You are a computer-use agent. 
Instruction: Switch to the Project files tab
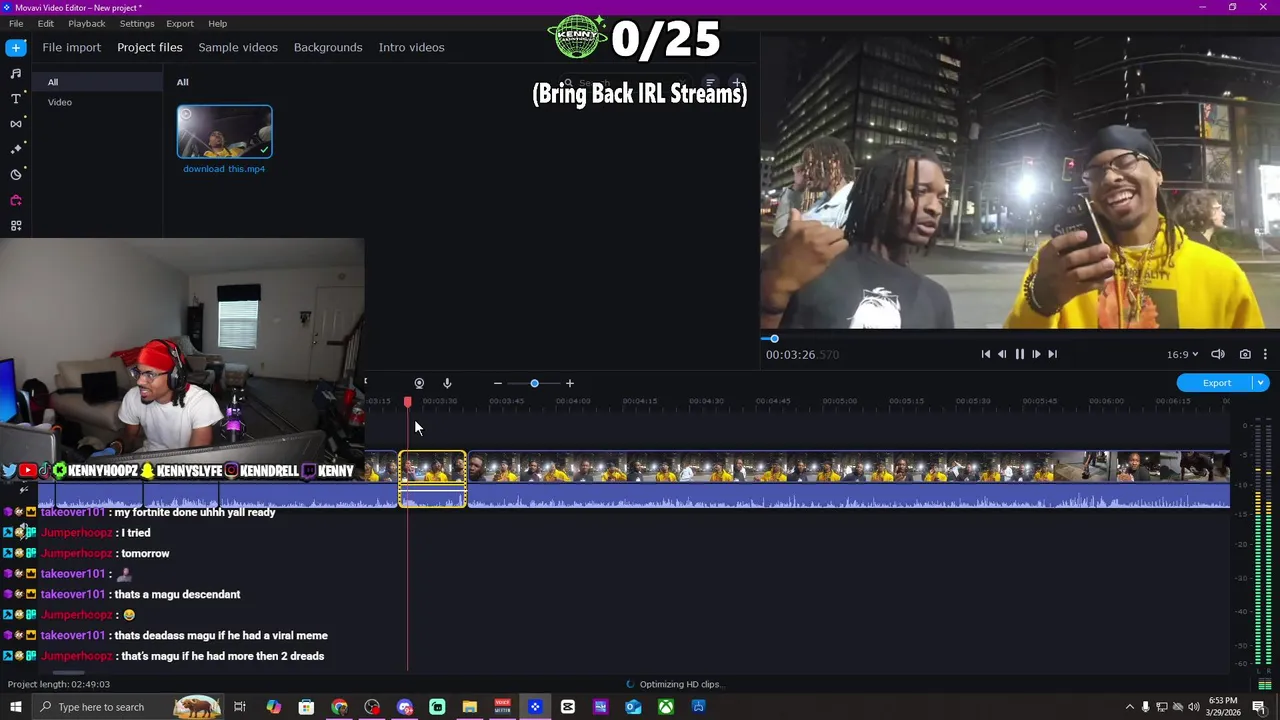tap(150, 47)
